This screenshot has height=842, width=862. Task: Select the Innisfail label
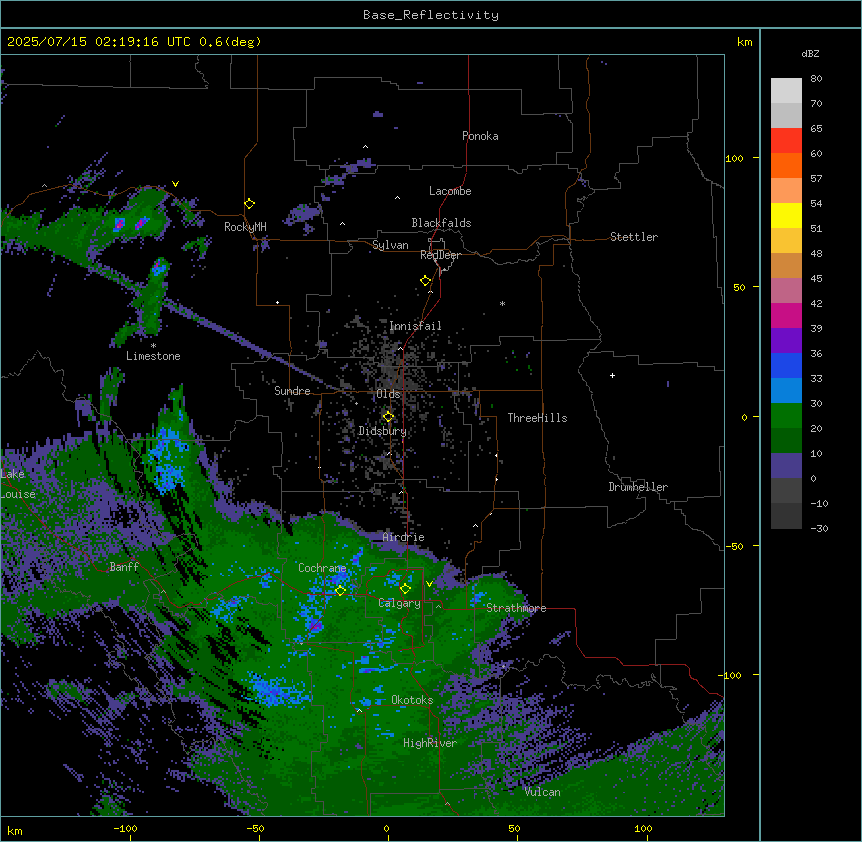click(x=415, y=326)
